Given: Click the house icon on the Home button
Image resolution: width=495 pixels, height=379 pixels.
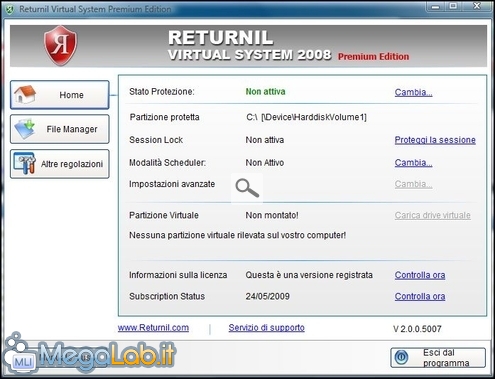Looking at the screenshot, I should pos(25,94).
